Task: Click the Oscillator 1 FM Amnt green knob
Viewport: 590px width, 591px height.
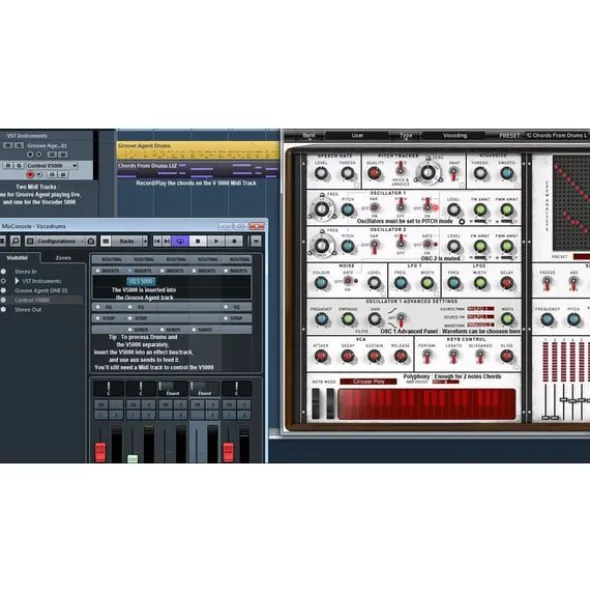Action: (480, 210)
